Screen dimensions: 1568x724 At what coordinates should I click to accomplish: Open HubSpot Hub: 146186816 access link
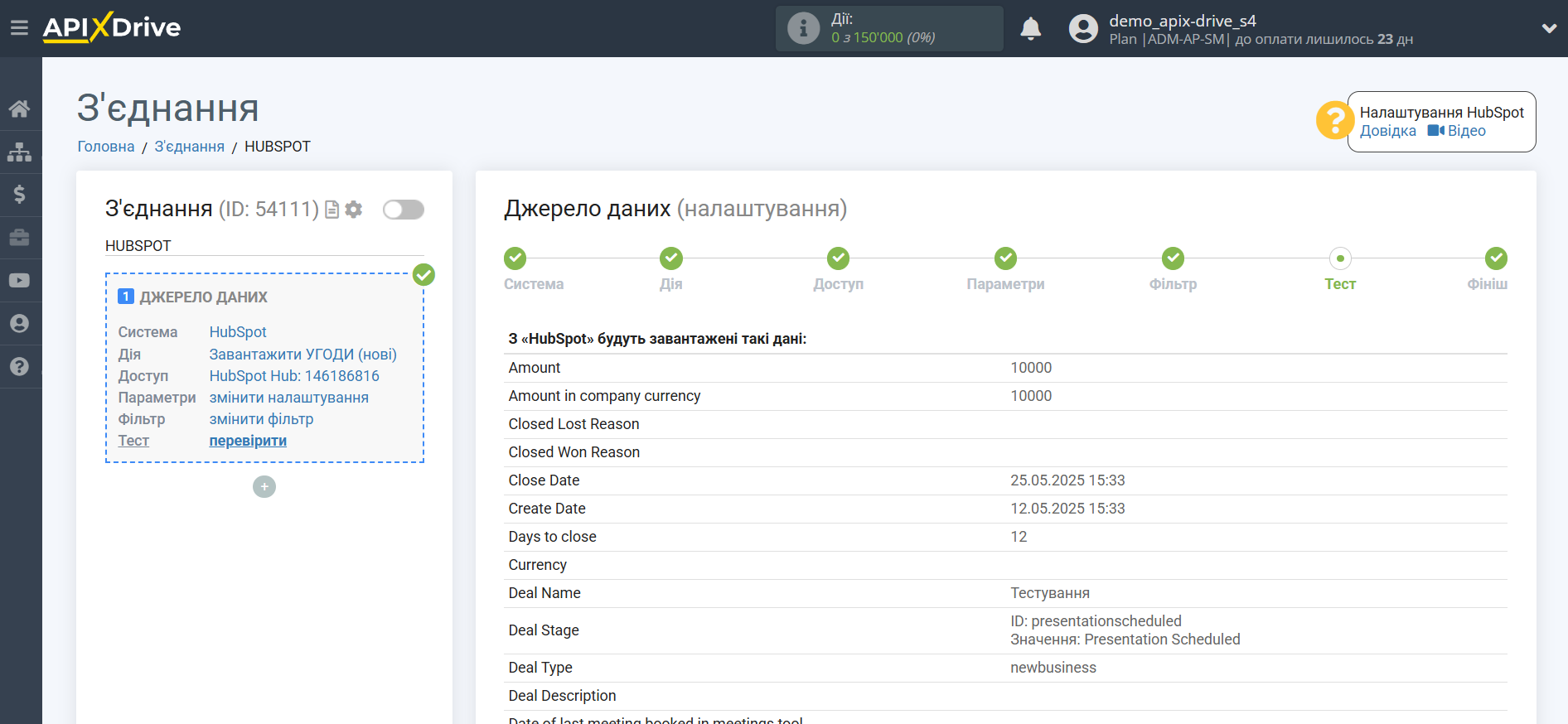tap(294, 376)
